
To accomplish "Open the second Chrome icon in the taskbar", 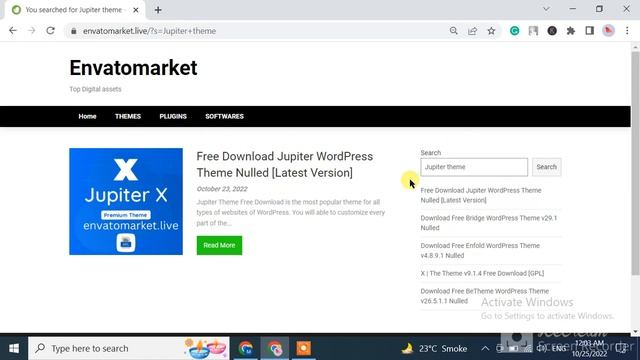I will click(275, 348).
